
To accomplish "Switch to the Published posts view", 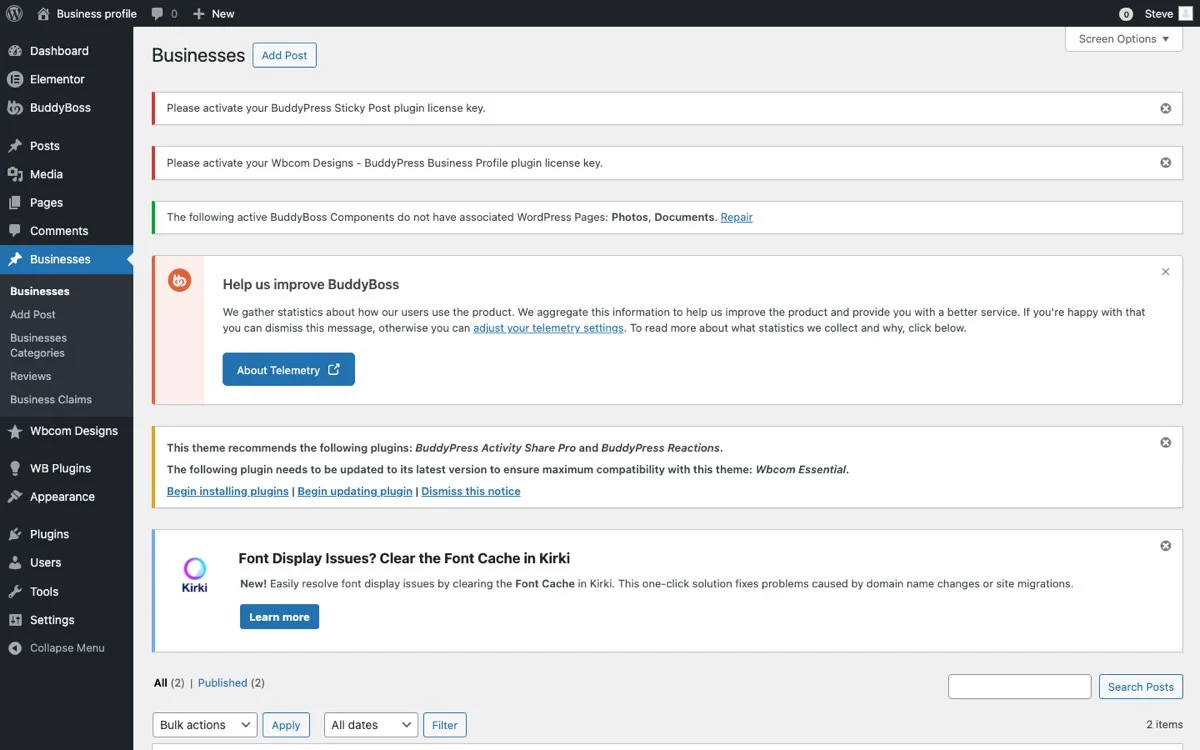I will 222,683.
